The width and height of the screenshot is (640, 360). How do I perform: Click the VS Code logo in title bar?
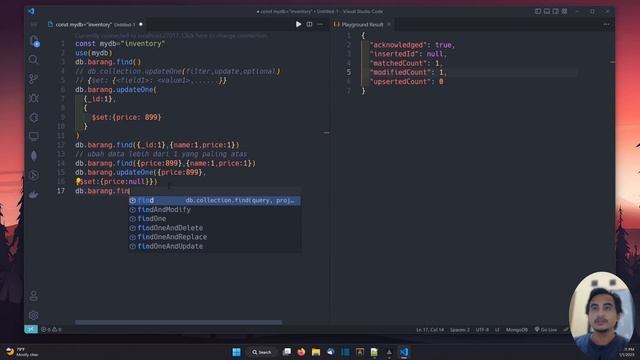point(31,11)
